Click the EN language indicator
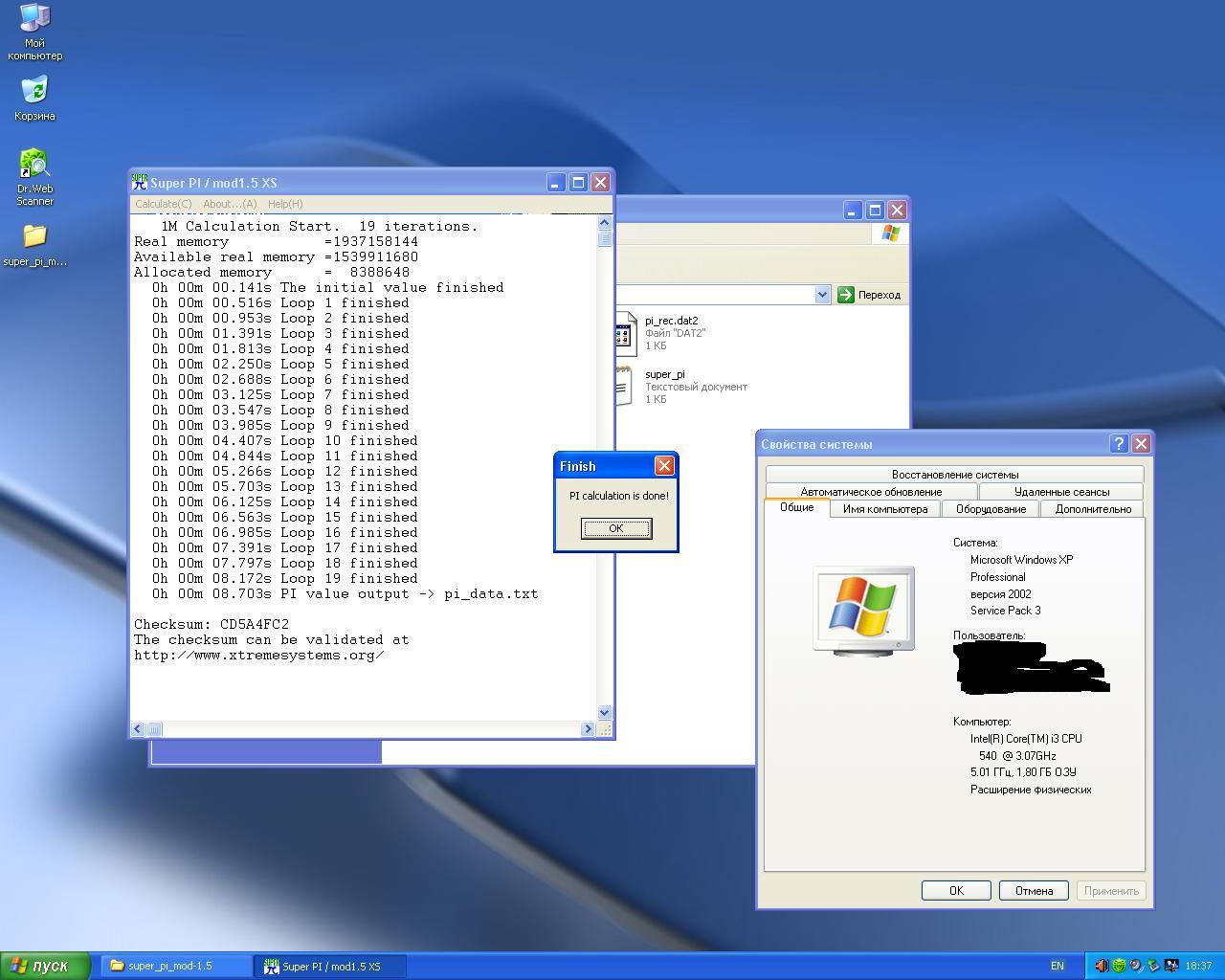The width and height of the screenshot is (1225, 980). coord(1058,967)
